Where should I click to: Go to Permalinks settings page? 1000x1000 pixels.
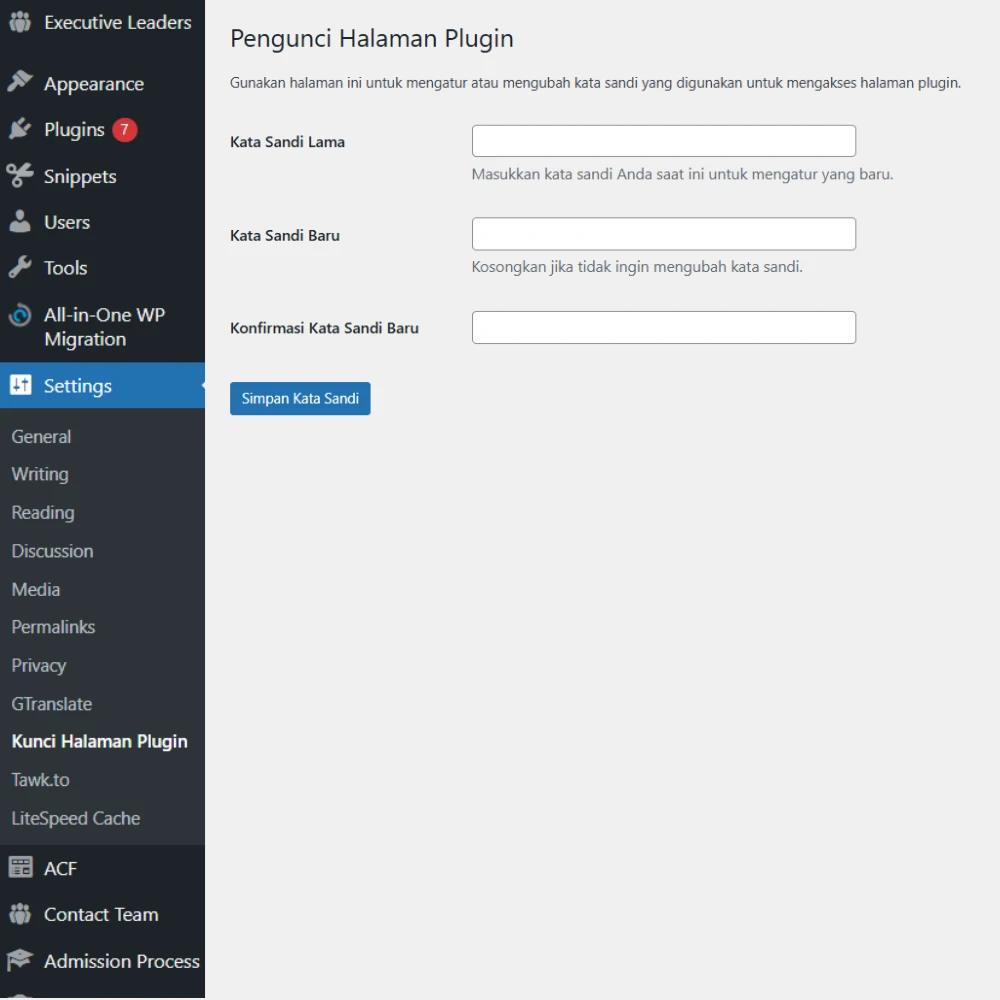click(53, 627)
